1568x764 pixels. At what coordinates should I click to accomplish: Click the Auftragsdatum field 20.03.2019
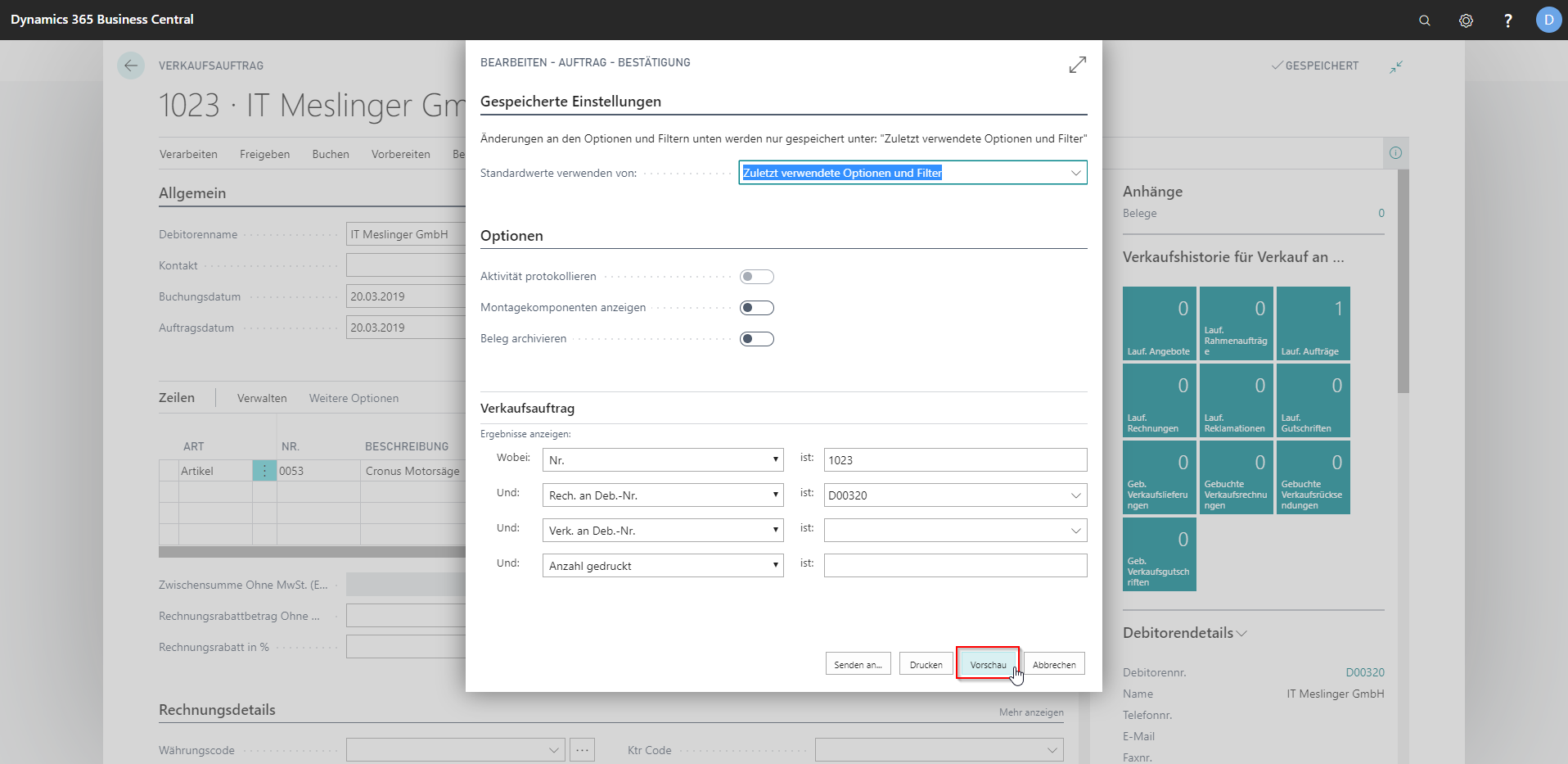click(x=406, y=328)
